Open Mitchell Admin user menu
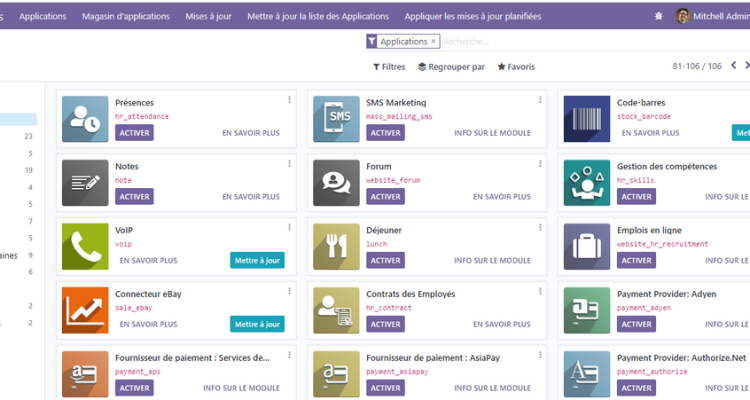Screen dimensions: 750x400 click(x=713, y=16)
